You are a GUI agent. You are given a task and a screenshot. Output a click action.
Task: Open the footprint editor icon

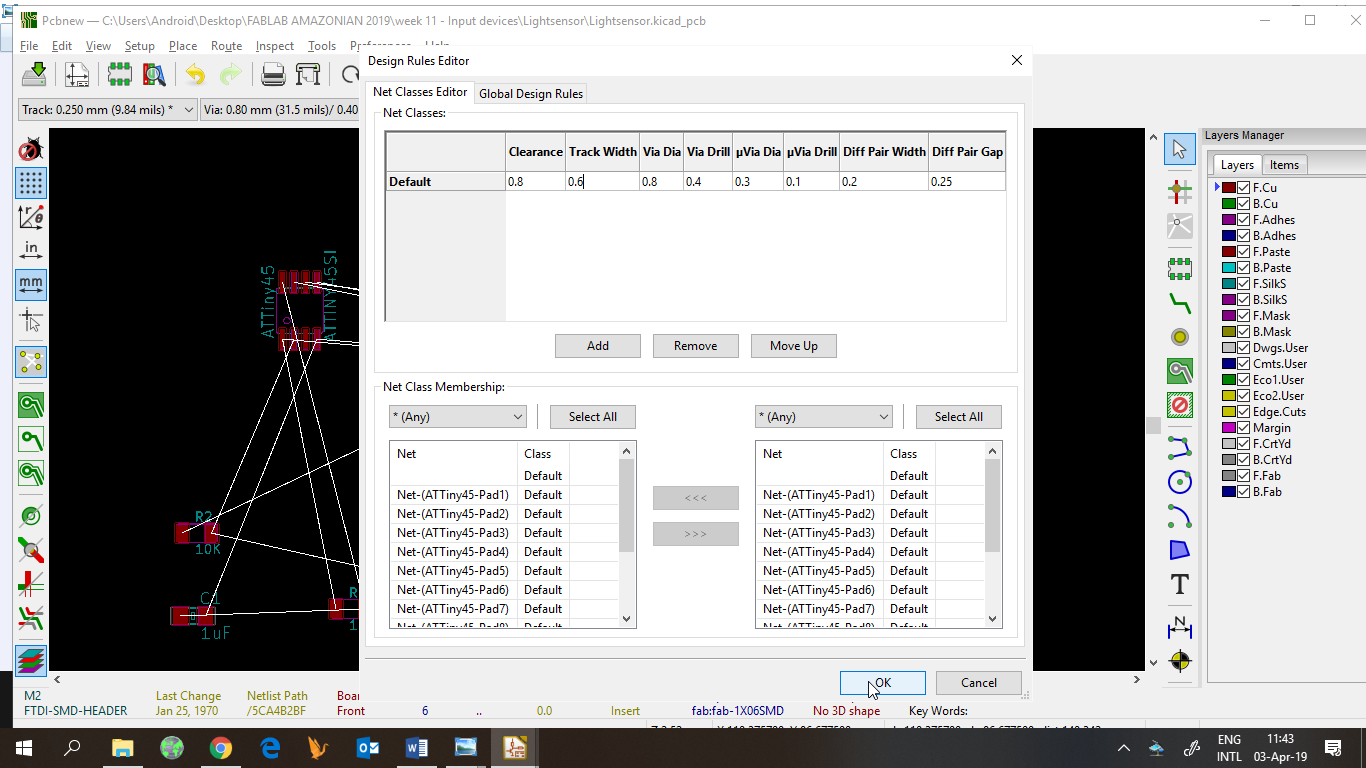point(120,75)
